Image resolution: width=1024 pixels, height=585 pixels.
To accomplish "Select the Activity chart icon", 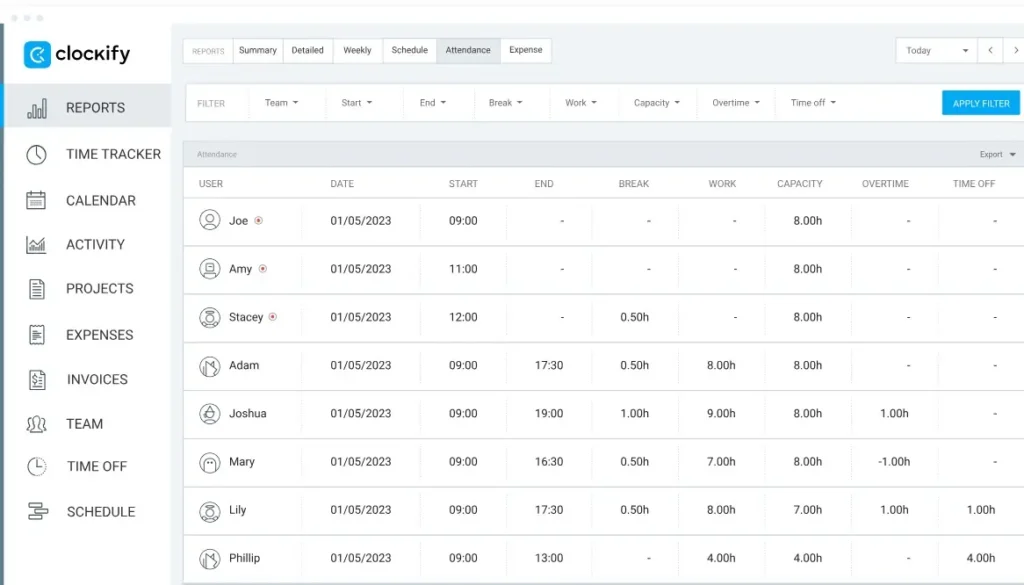I will (x=37, y=244).
